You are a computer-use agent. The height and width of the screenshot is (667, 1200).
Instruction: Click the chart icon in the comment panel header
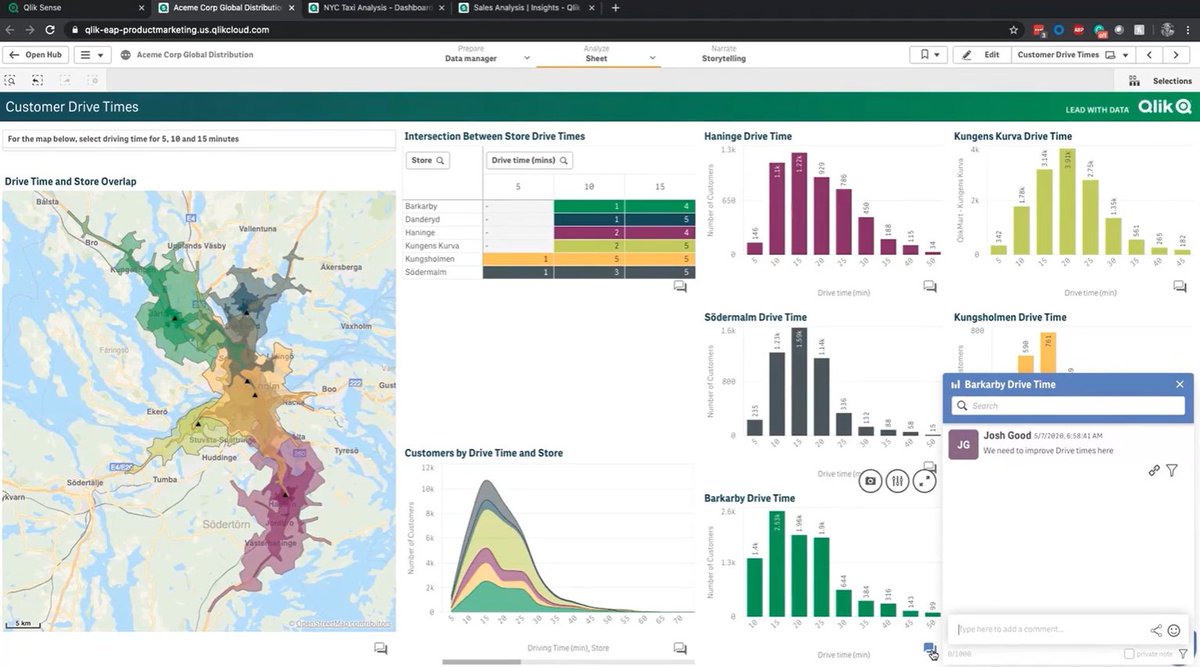point(955,384)
